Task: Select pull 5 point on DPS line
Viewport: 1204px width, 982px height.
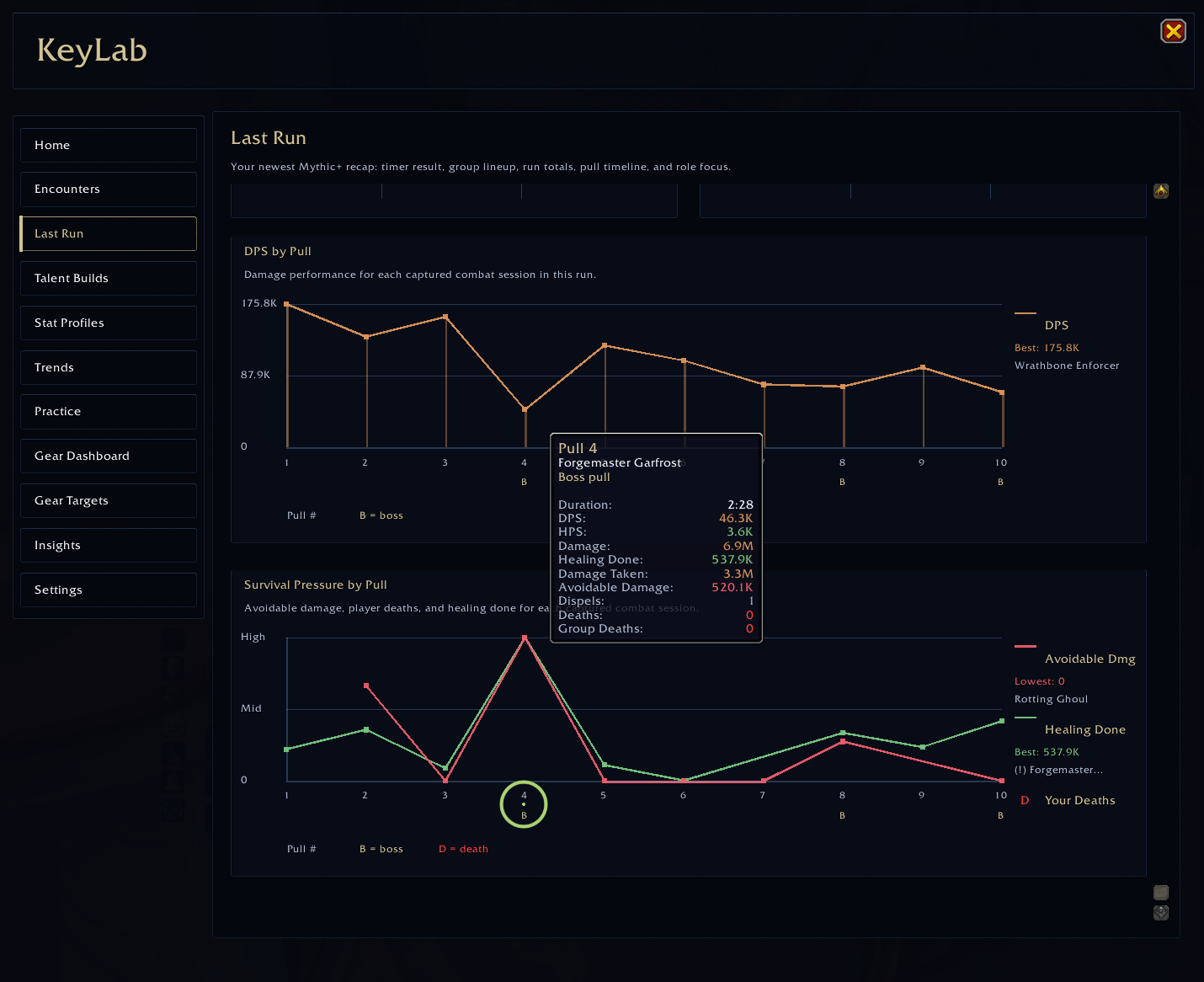Action: tap(605, 345)
